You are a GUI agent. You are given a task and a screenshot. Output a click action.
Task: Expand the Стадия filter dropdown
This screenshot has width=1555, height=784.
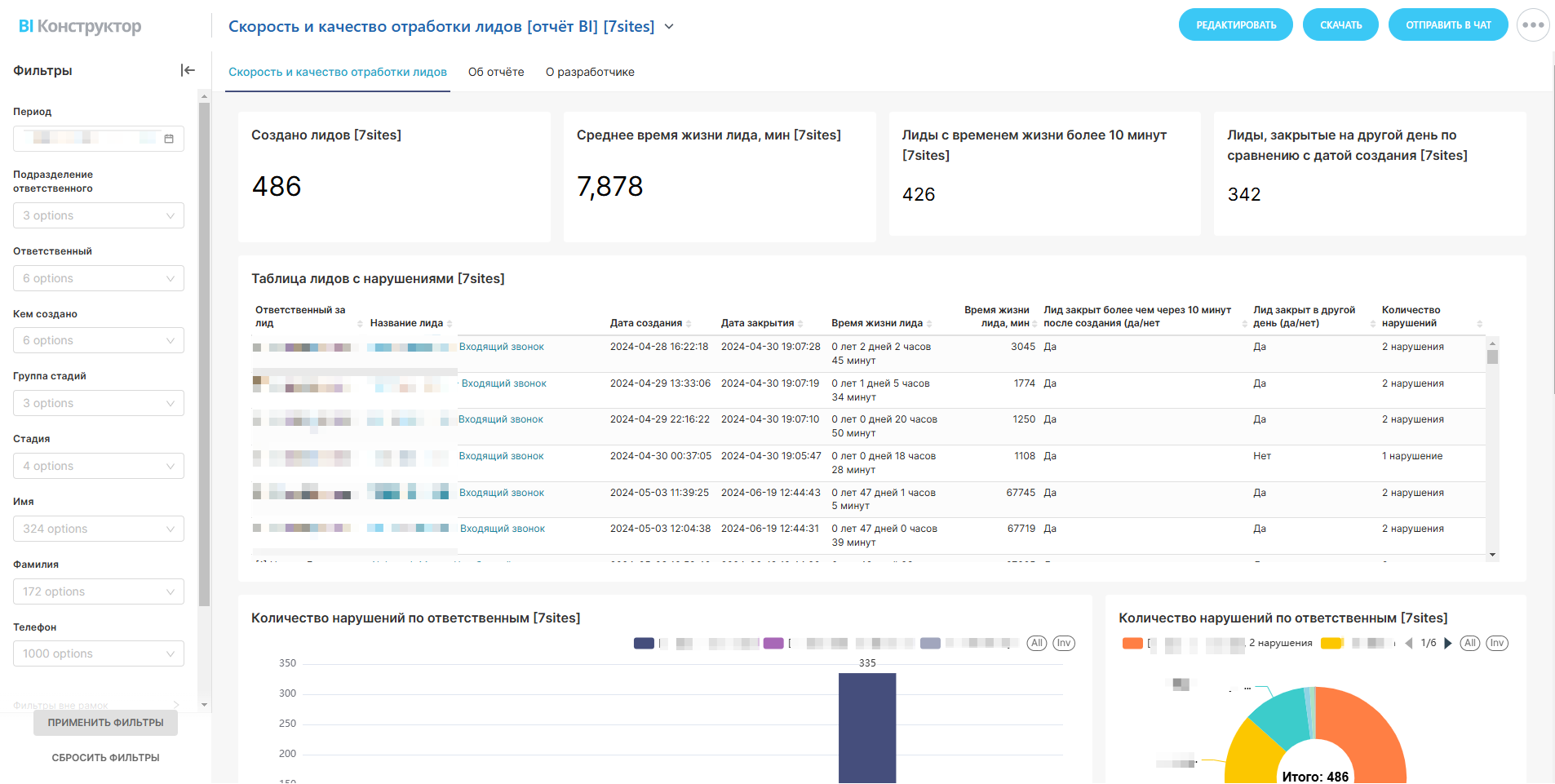(x=99, y=466)
